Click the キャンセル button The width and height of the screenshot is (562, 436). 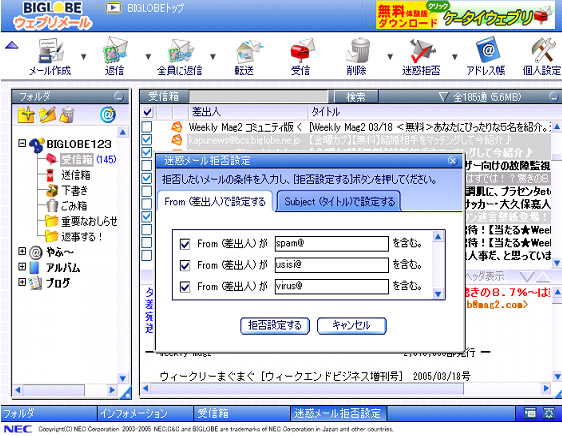tap(352, 326)
